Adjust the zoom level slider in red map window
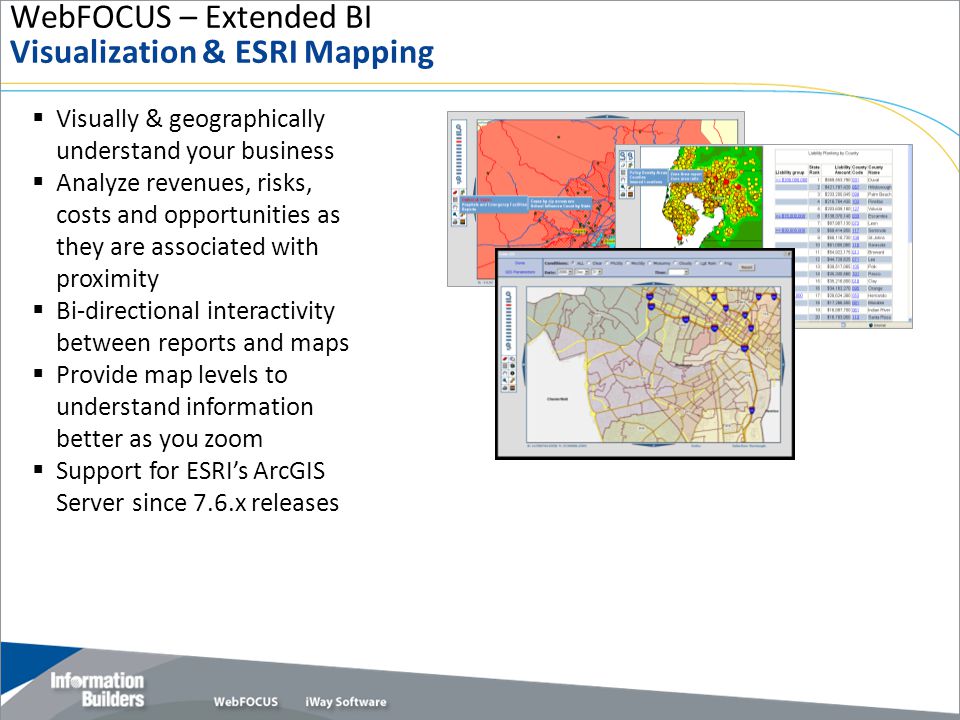The image size is (960, 720). (459, 154)
